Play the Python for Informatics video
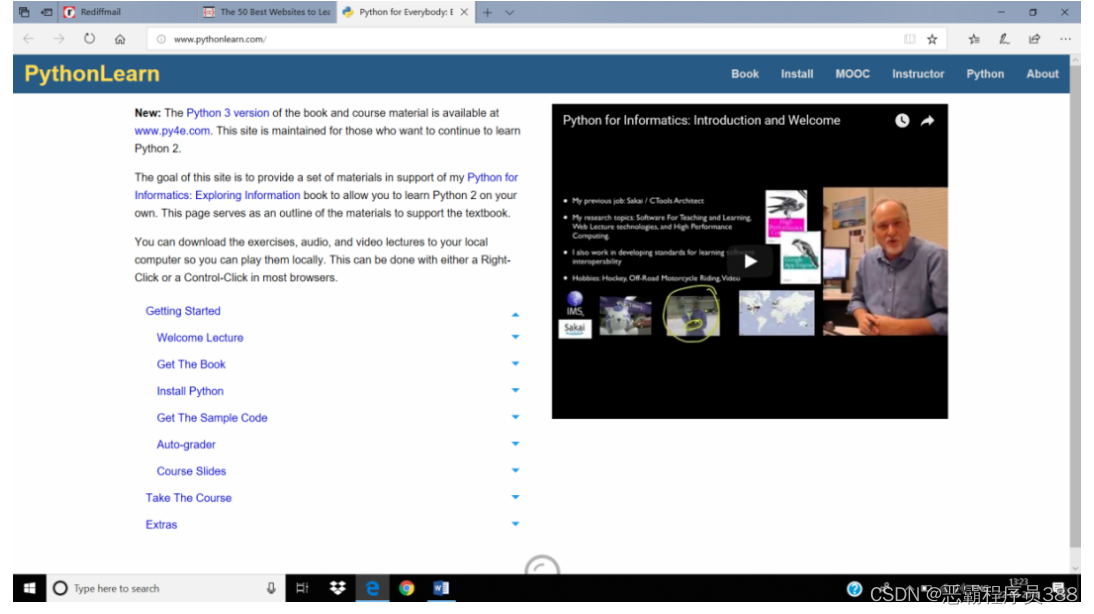 tap(750, 262)
